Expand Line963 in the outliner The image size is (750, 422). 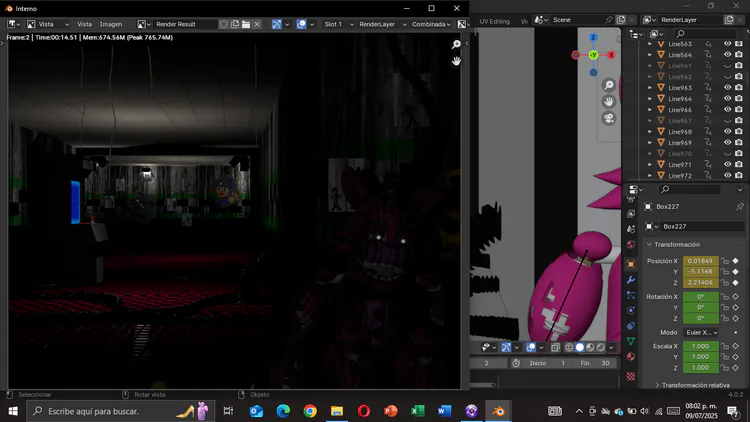click(650, 88)
